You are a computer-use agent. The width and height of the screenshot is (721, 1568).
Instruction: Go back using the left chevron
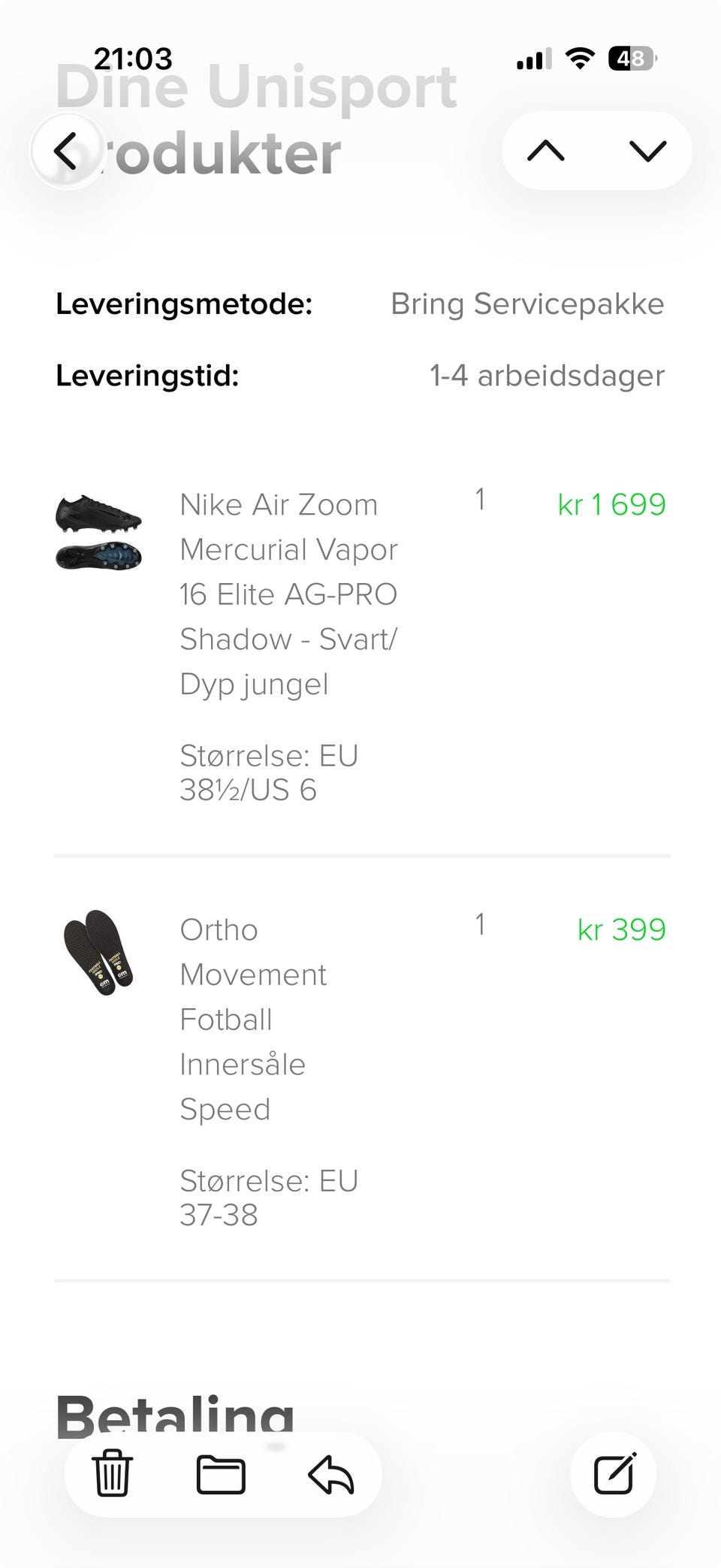pyautogui.click(x=66, y=151)
